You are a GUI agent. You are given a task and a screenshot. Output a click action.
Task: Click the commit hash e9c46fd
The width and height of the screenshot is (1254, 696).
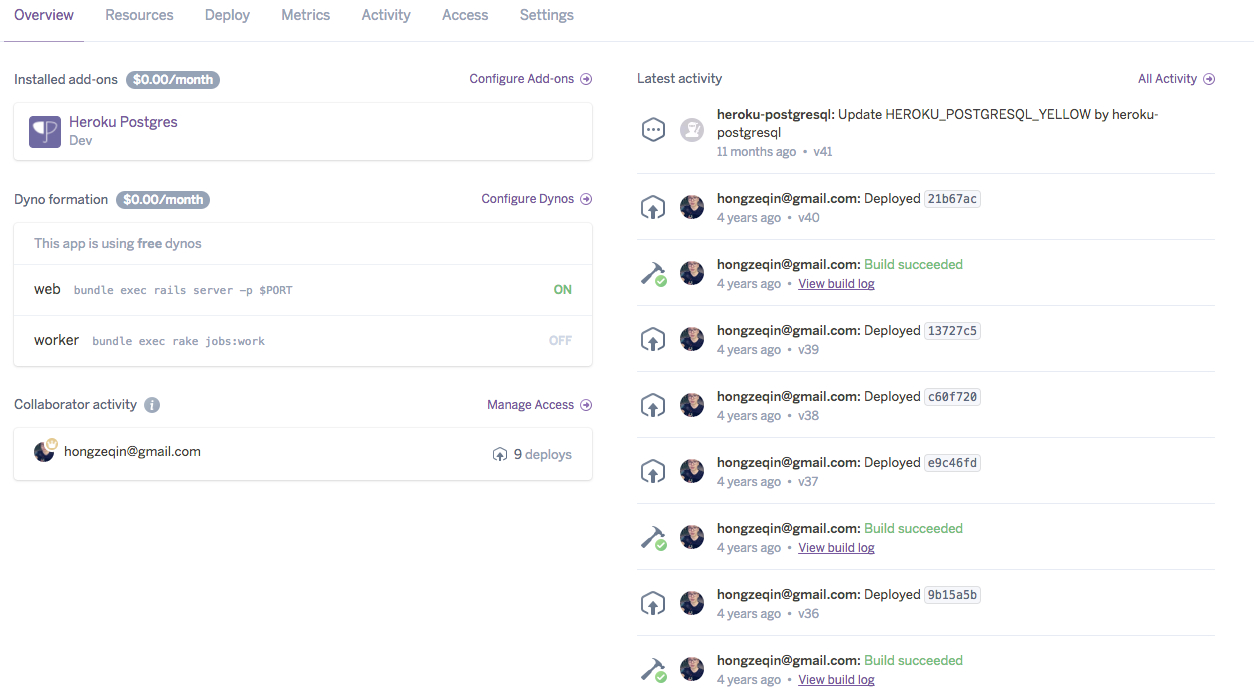(x=952, y=463)
